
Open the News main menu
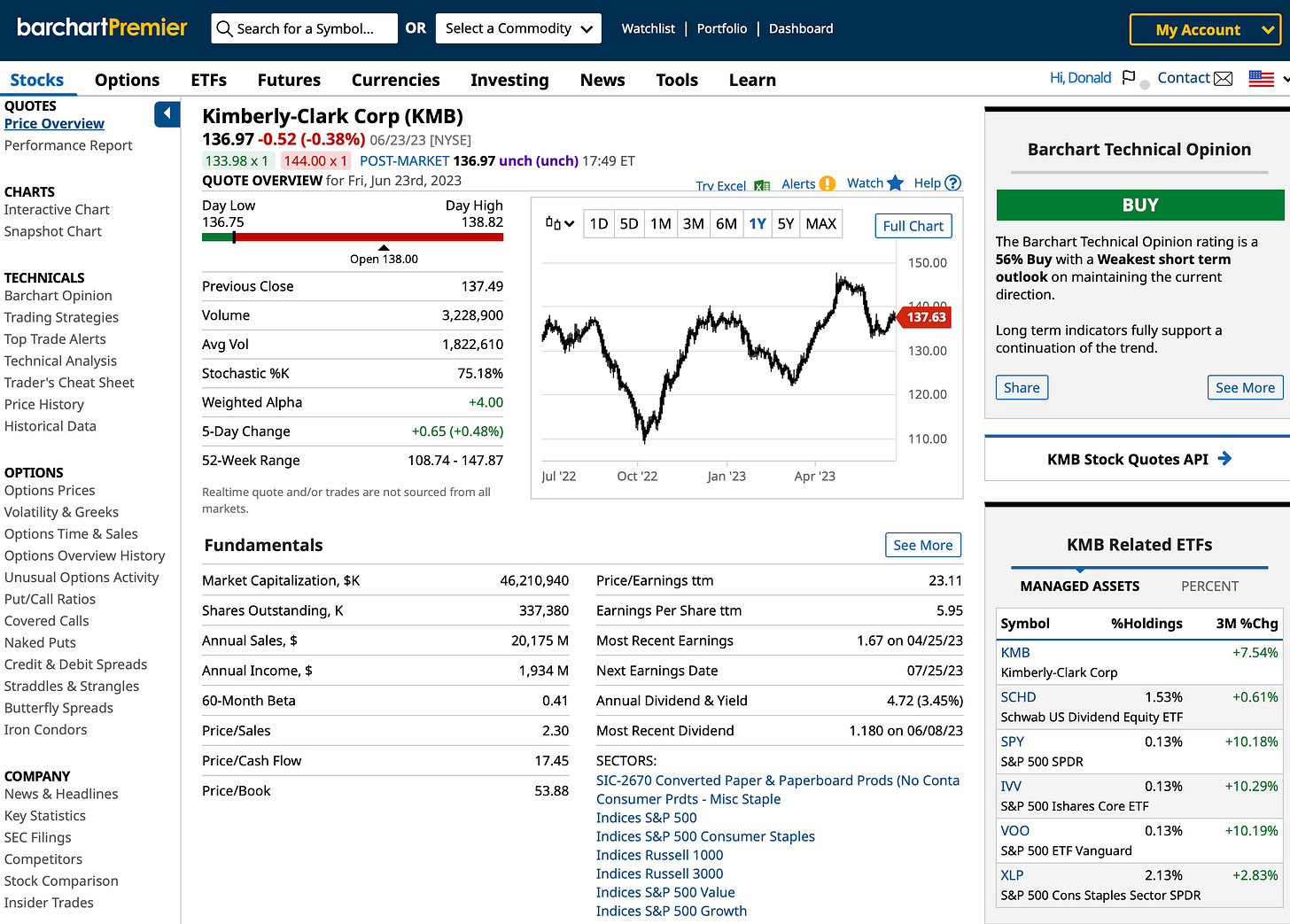(602, 80)
